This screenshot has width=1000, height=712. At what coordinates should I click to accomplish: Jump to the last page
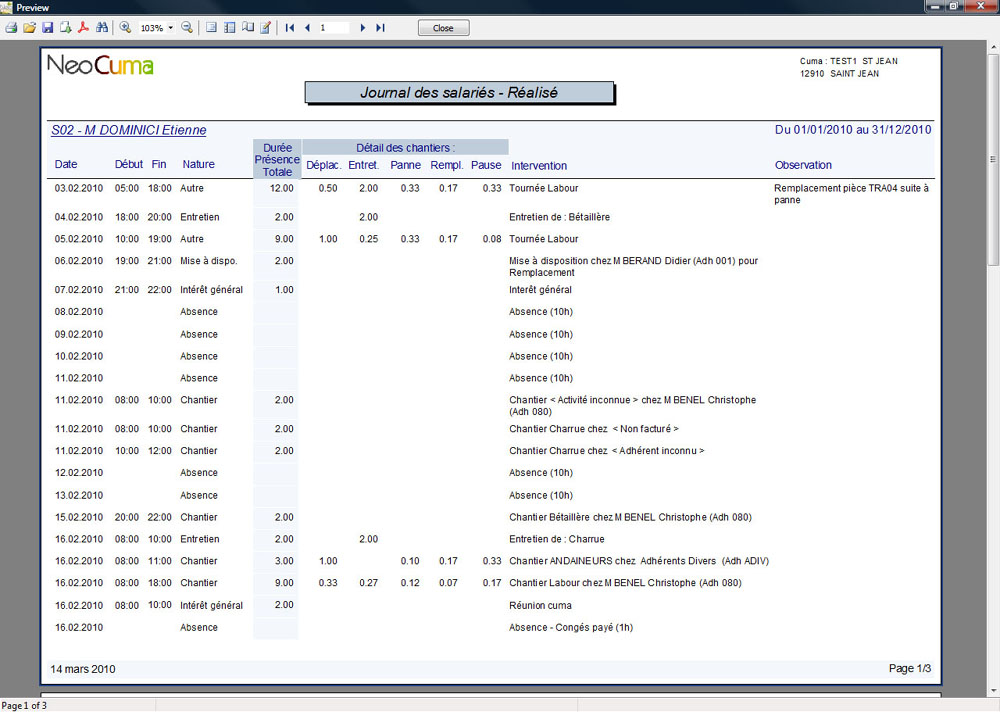(x=380, y=28)
